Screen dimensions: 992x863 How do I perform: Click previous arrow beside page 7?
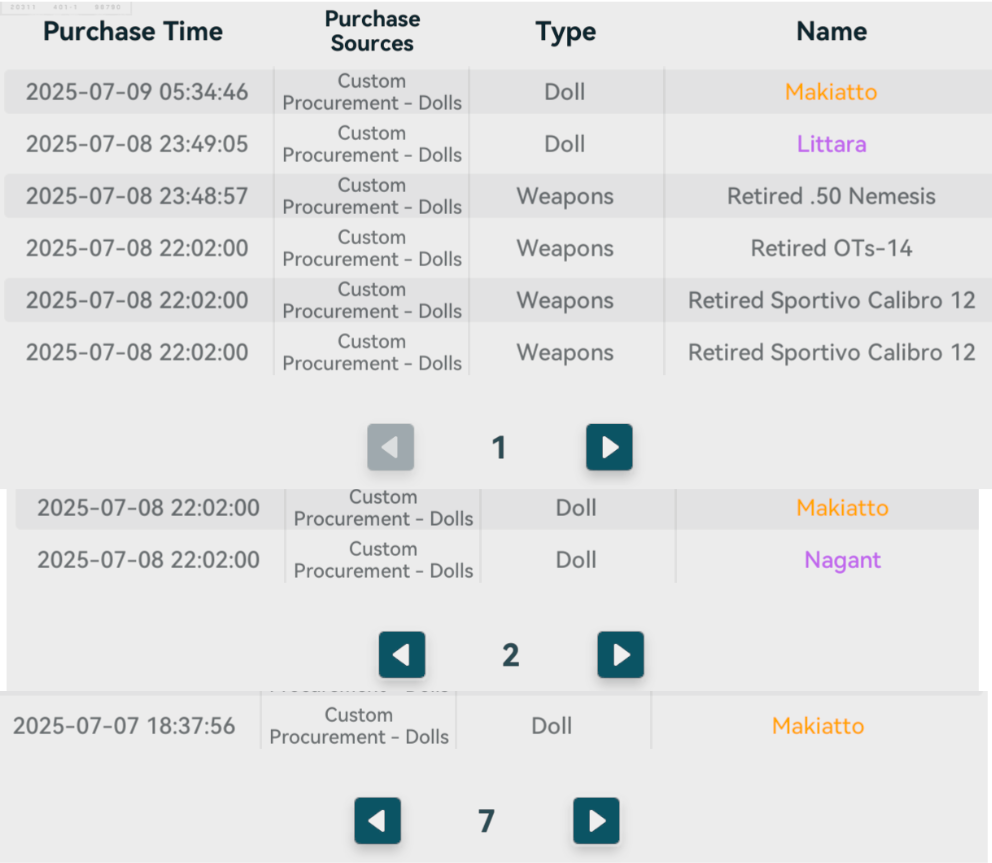377,821
